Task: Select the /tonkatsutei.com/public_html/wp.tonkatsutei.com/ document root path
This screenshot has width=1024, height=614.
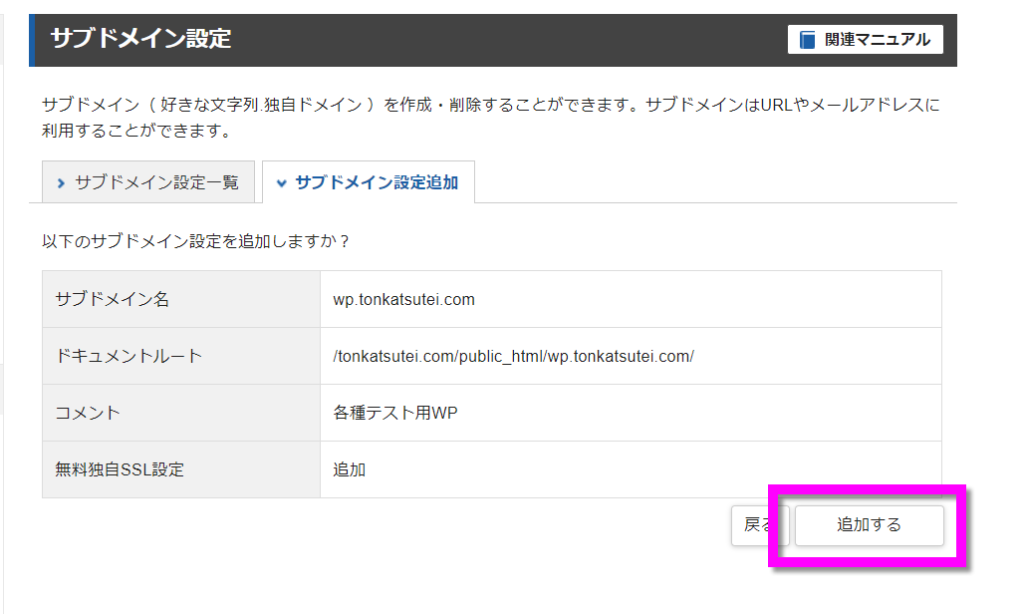Action: tap(513, 357)
